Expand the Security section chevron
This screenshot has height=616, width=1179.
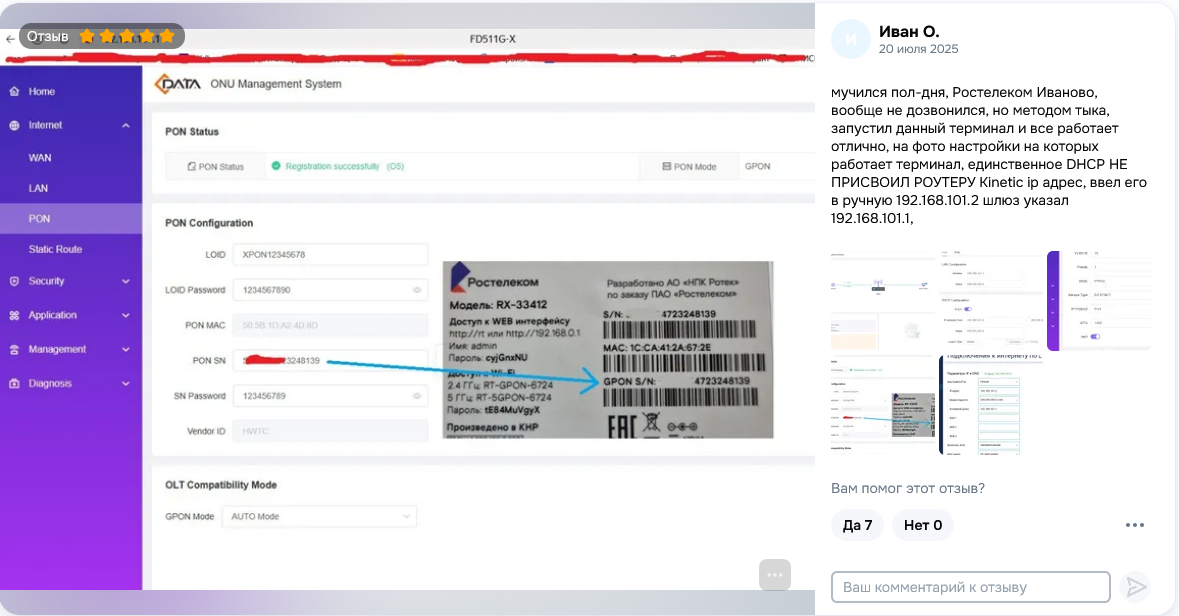(x=126, y=281)
